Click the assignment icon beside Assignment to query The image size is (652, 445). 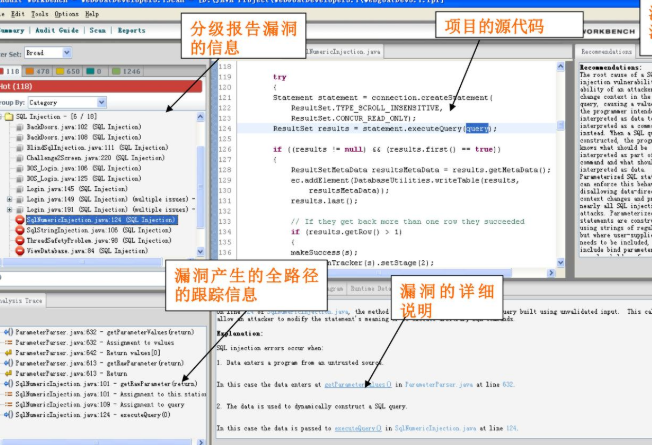tap(8, 405)
